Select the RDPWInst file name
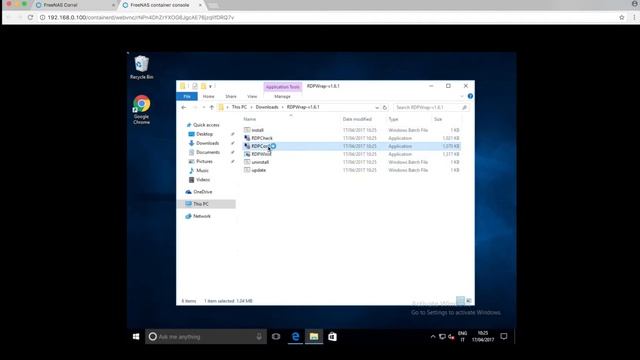 (x=261, y=154)
